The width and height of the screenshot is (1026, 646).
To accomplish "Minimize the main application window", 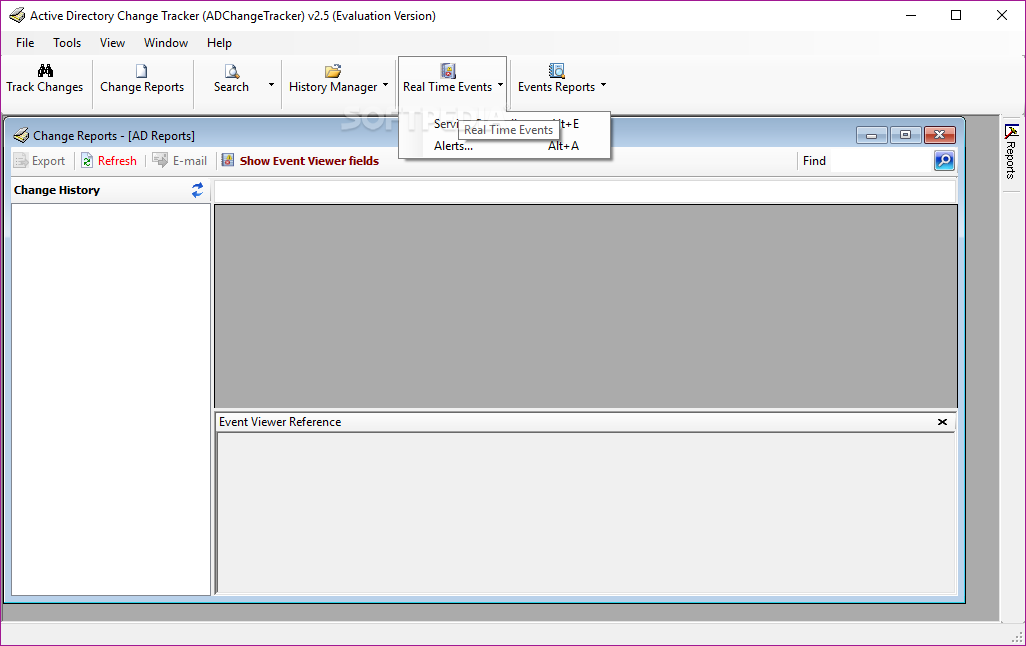I will [911, 15].
